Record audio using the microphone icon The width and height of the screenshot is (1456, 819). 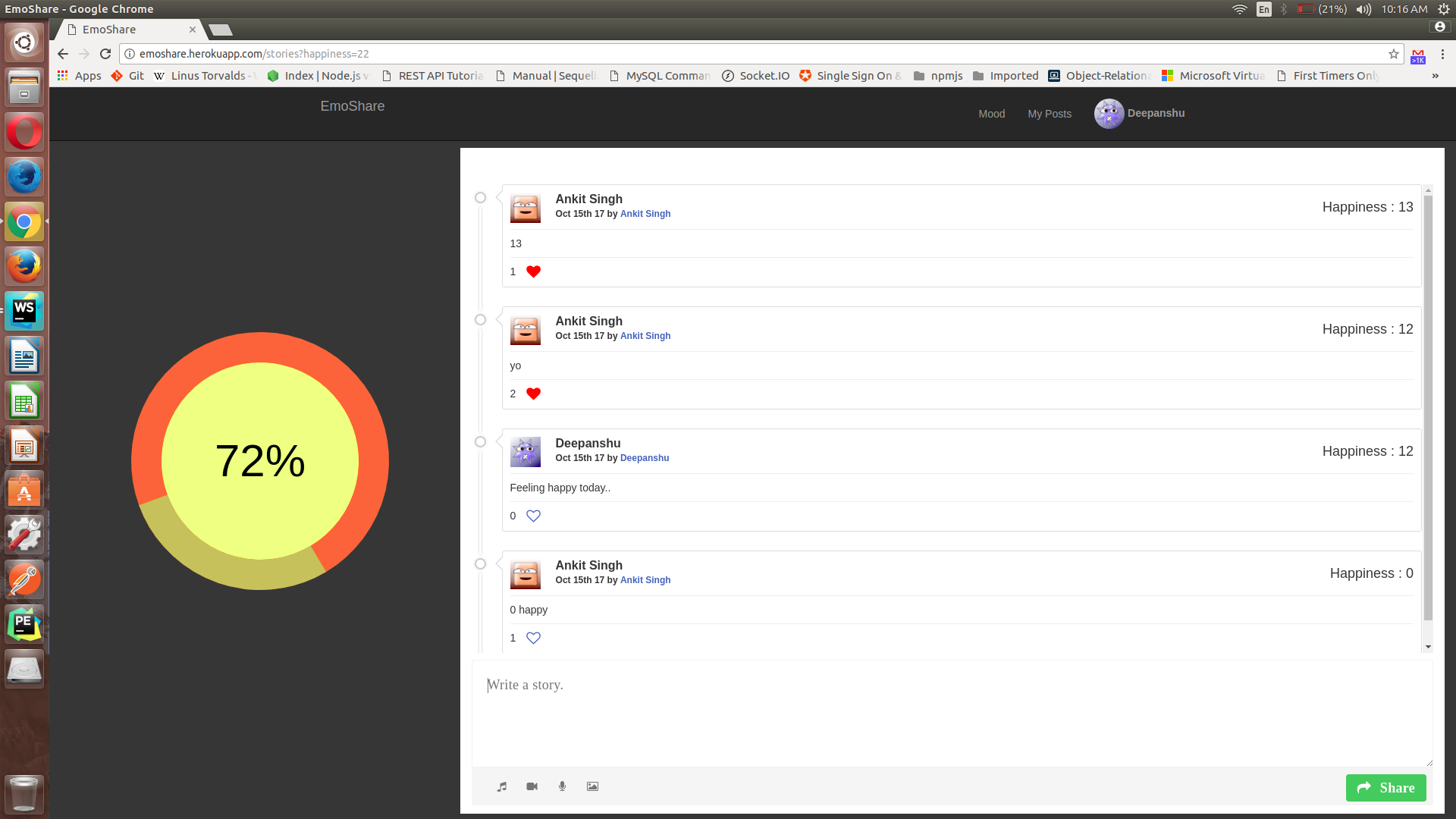562,786
